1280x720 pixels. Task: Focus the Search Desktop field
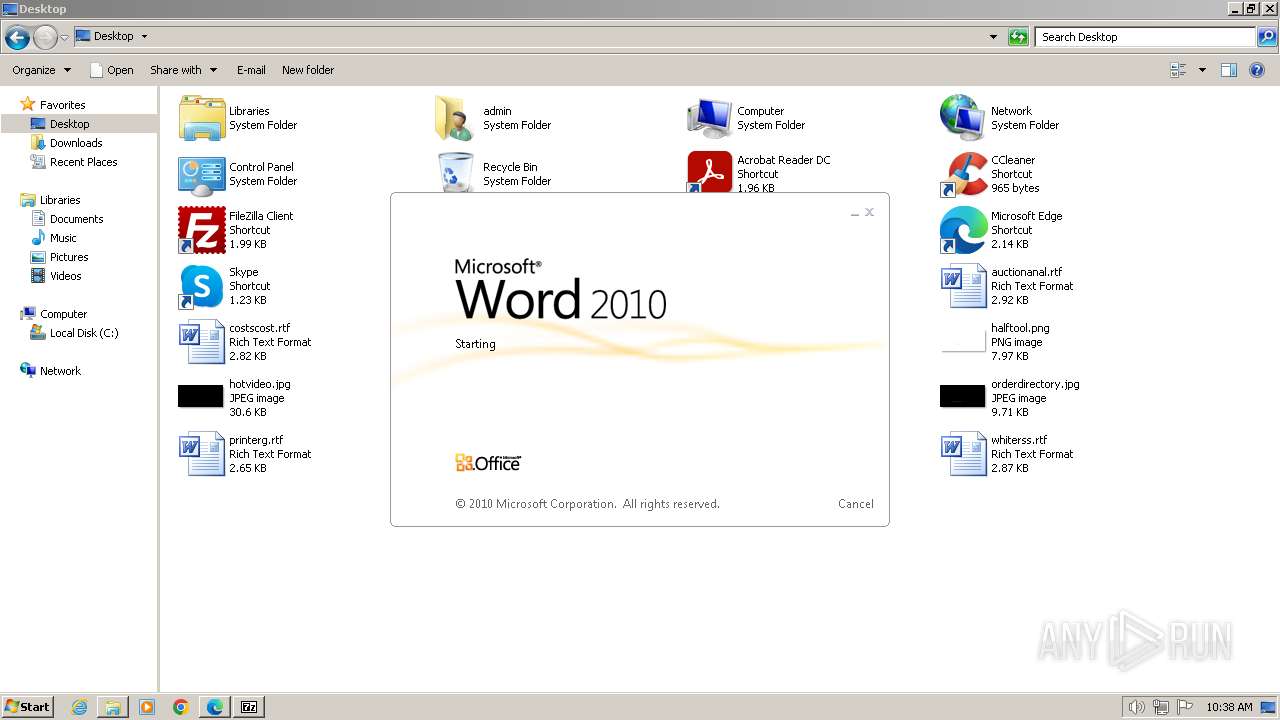click(x=1145, y=37)
